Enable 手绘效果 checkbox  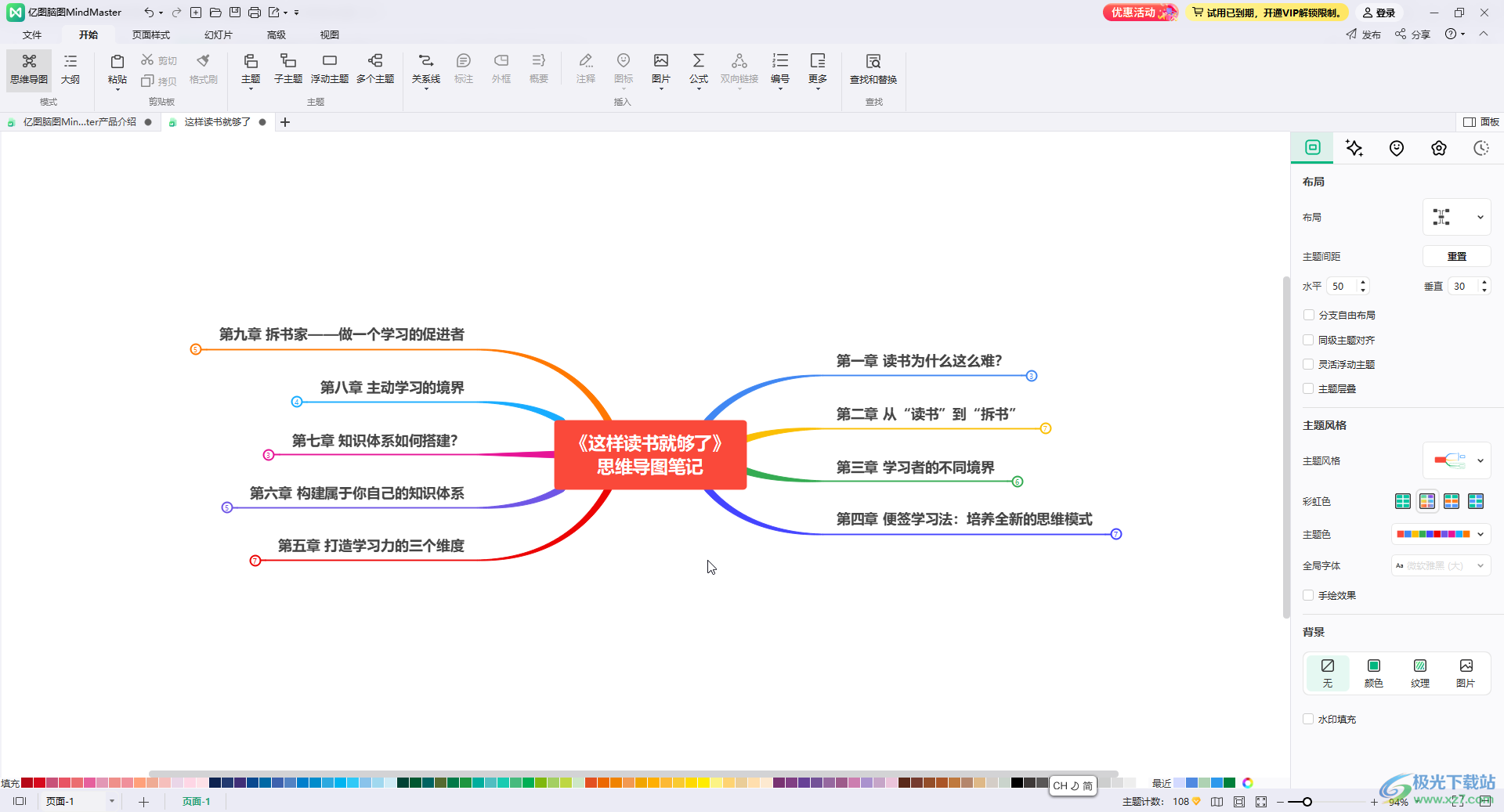(x=1308, y=595)
